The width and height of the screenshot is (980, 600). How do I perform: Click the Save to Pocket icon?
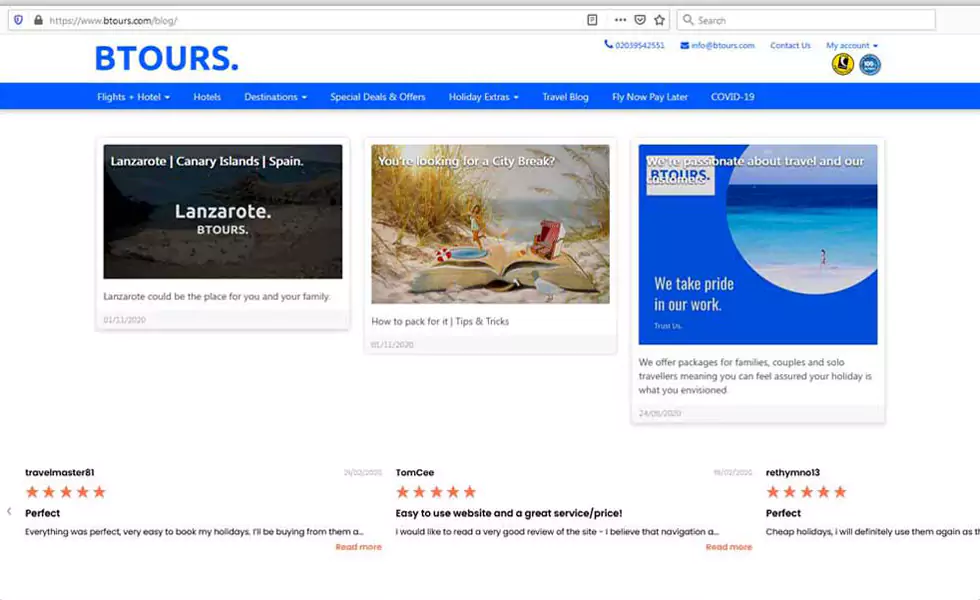640,20
